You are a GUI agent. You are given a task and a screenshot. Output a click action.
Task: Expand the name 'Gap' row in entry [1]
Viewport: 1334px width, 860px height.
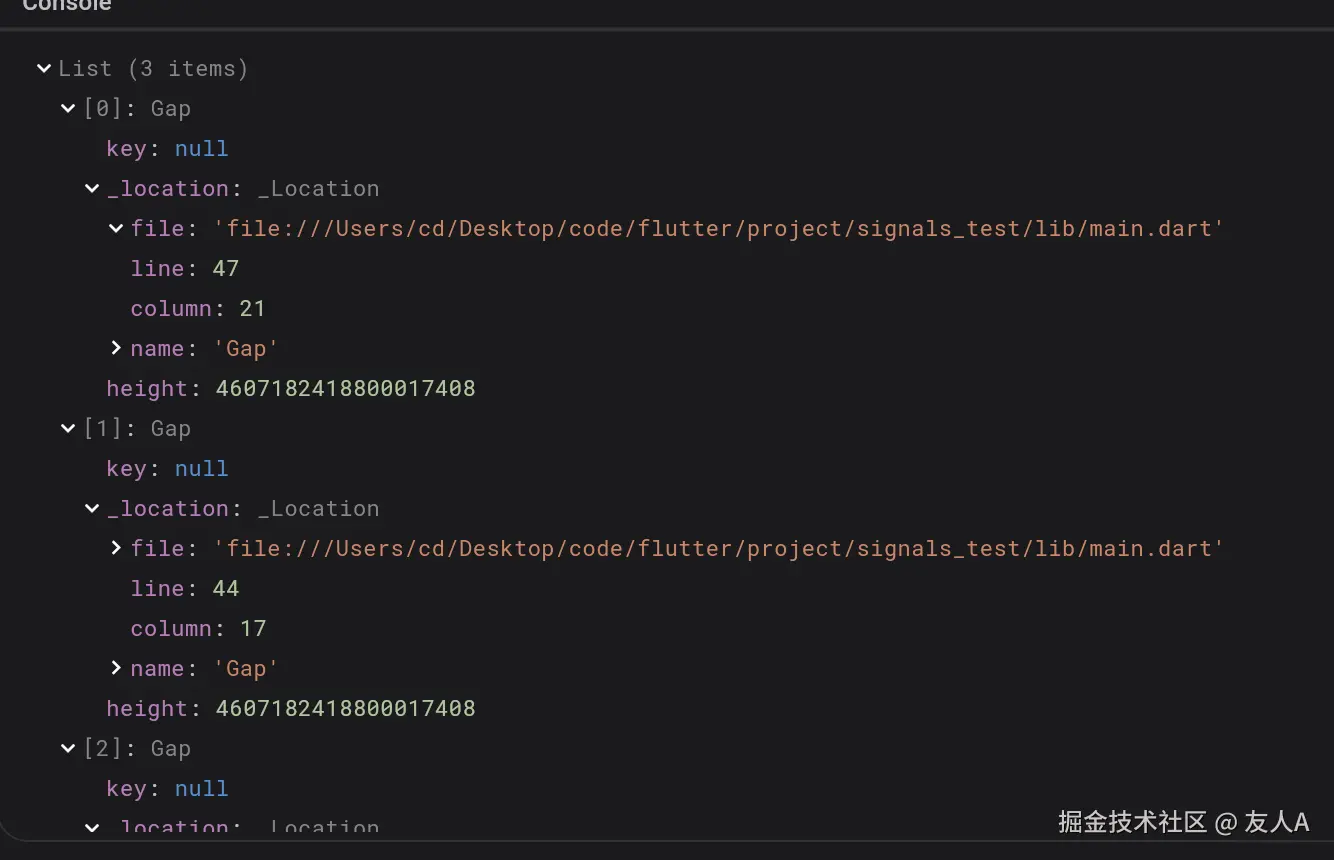pos(116,669)
